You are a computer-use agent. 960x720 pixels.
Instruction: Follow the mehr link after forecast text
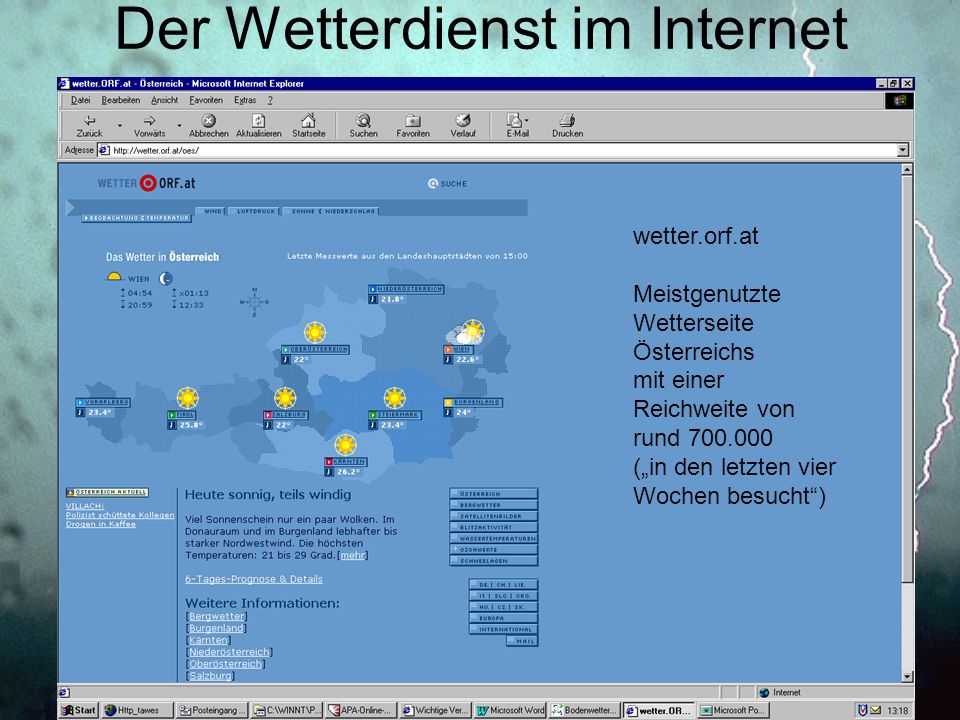coord(353,555)
